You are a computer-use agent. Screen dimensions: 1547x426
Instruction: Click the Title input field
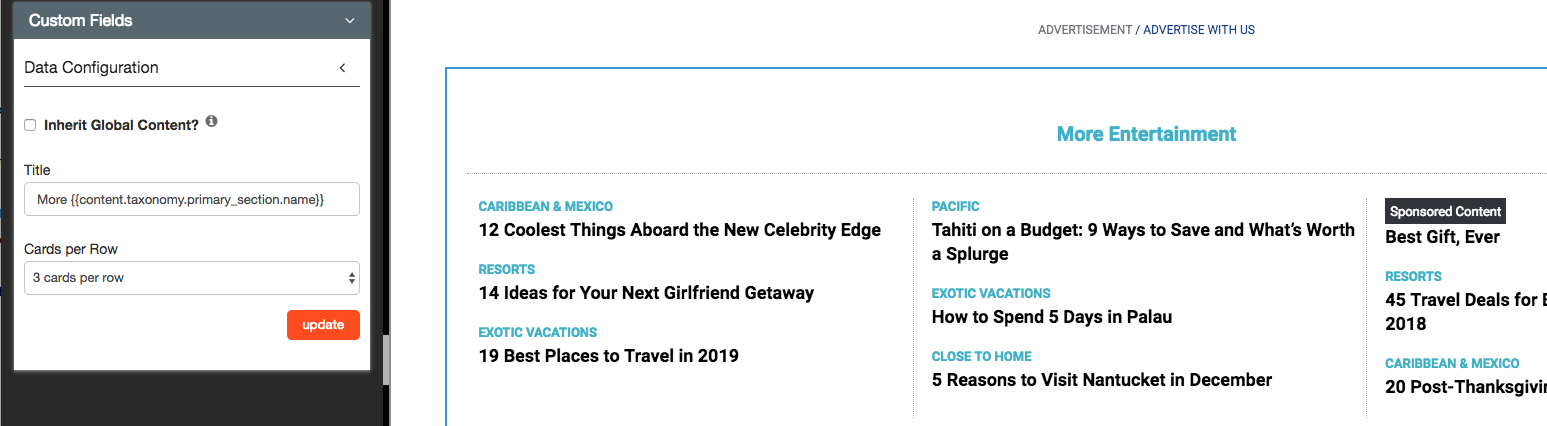[x=192, y=199]
